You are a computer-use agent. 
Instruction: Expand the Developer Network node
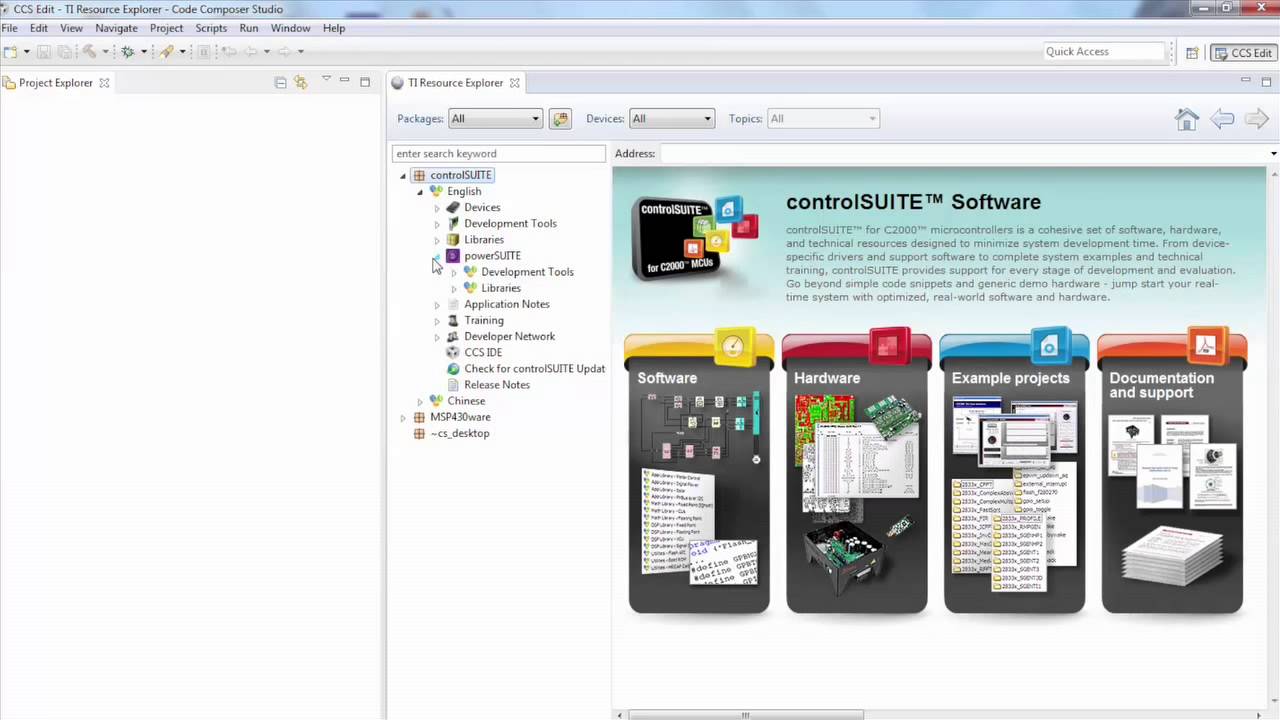437,337
